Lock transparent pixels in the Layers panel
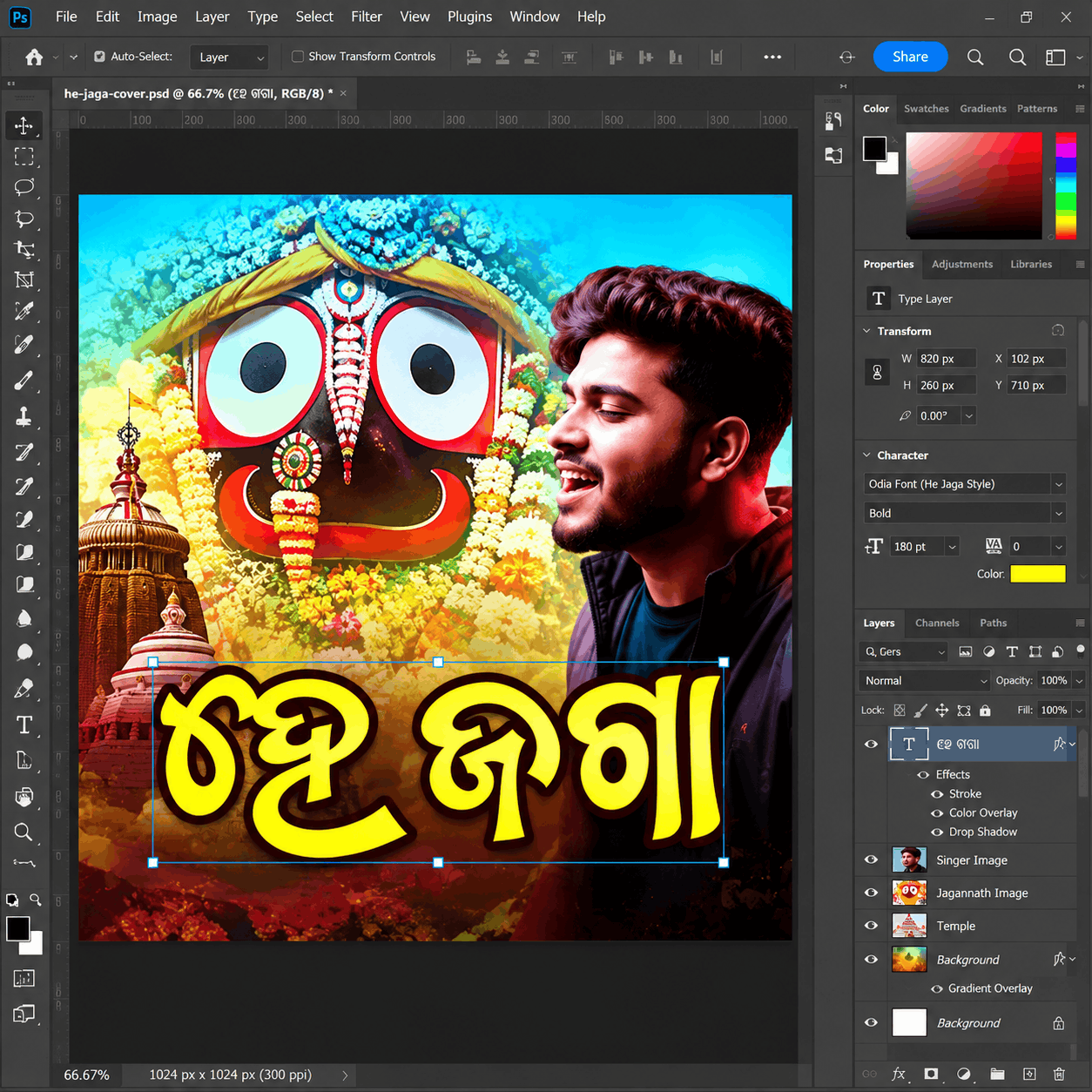 click(900, 711)
